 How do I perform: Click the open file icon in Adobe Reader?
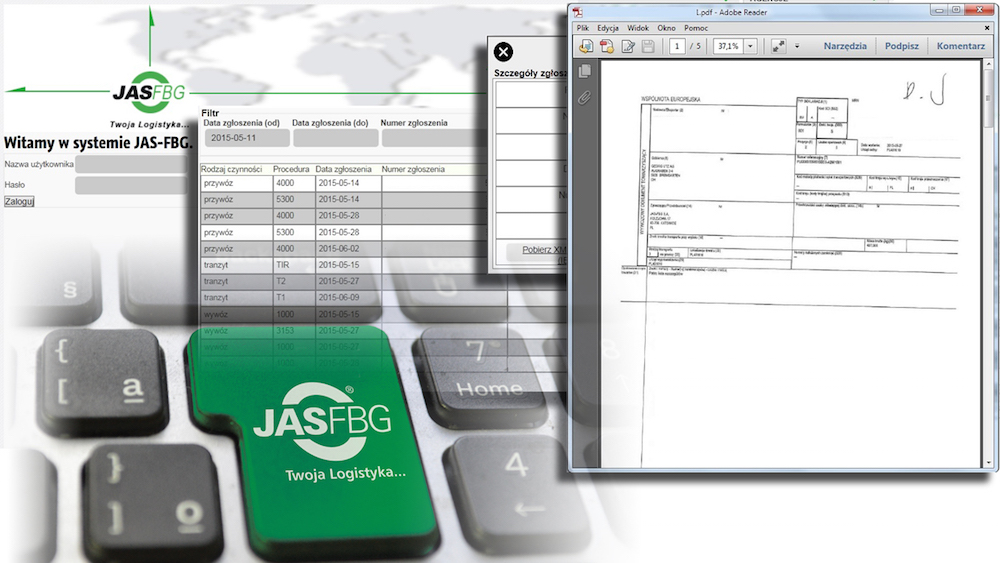585,46
